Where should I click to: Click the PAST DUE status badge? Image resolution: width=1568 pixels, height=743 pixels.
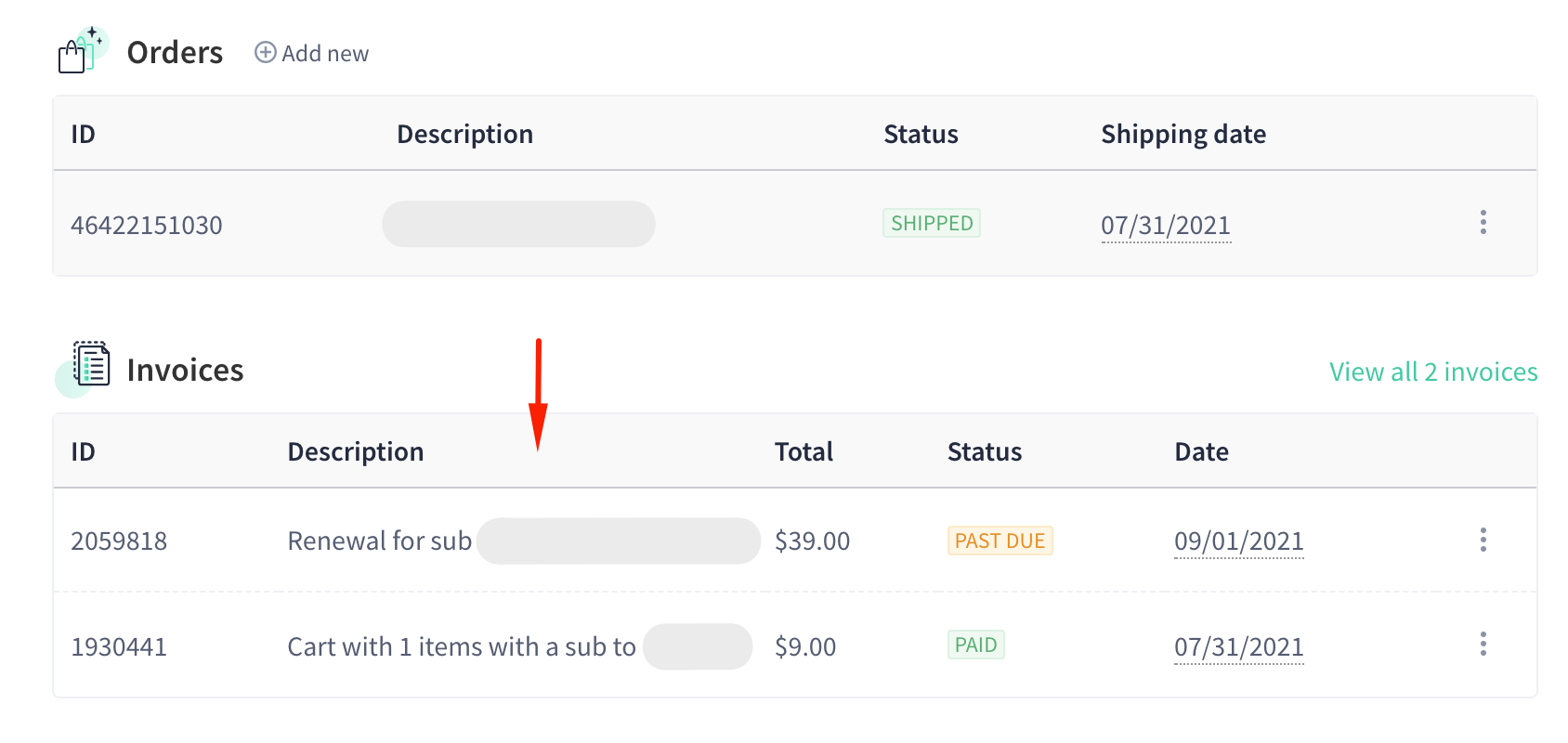pyautogui.click(x=1000, y=541)
